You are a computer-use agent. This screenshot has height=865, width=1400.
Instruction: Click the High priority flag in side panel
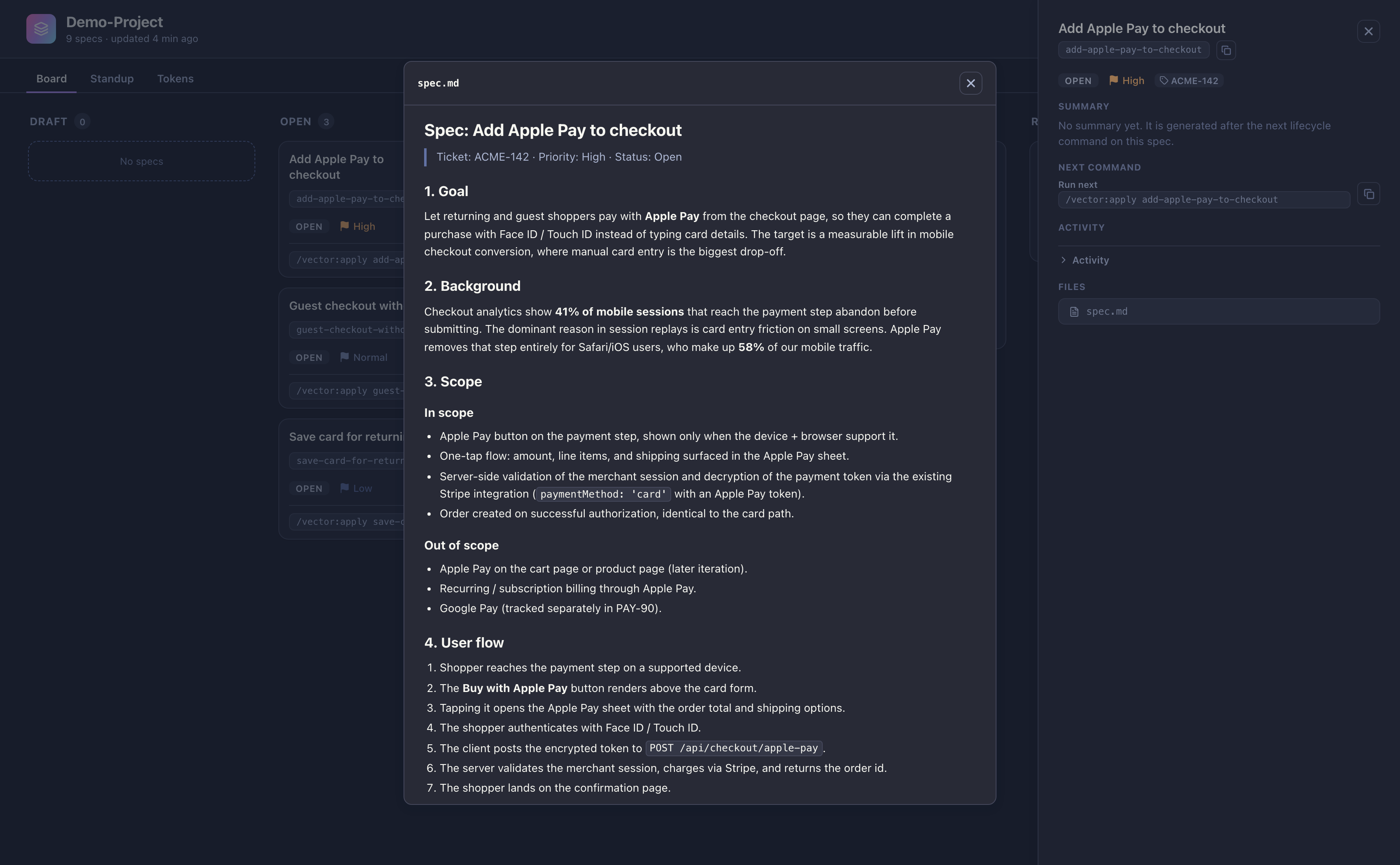coord(1126,81)
